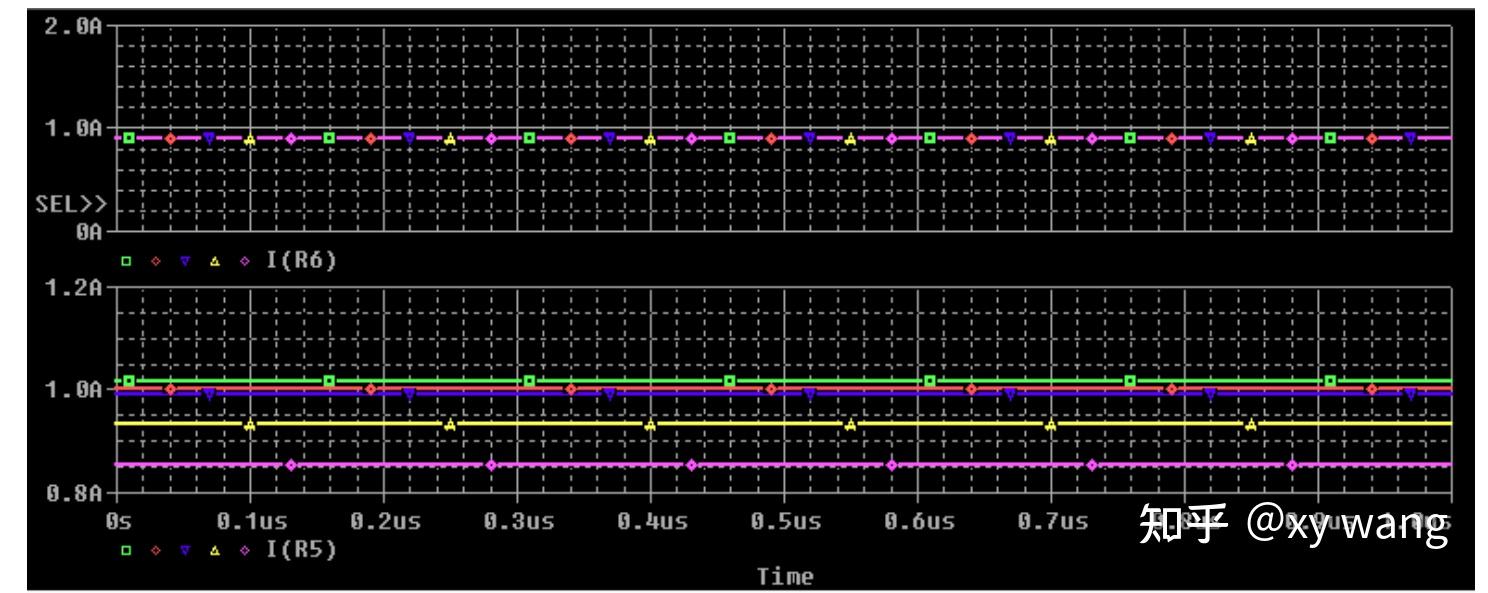The image size is (1488, 593).
Task: Click the 0s time axis label
Action: coord(118,521)
